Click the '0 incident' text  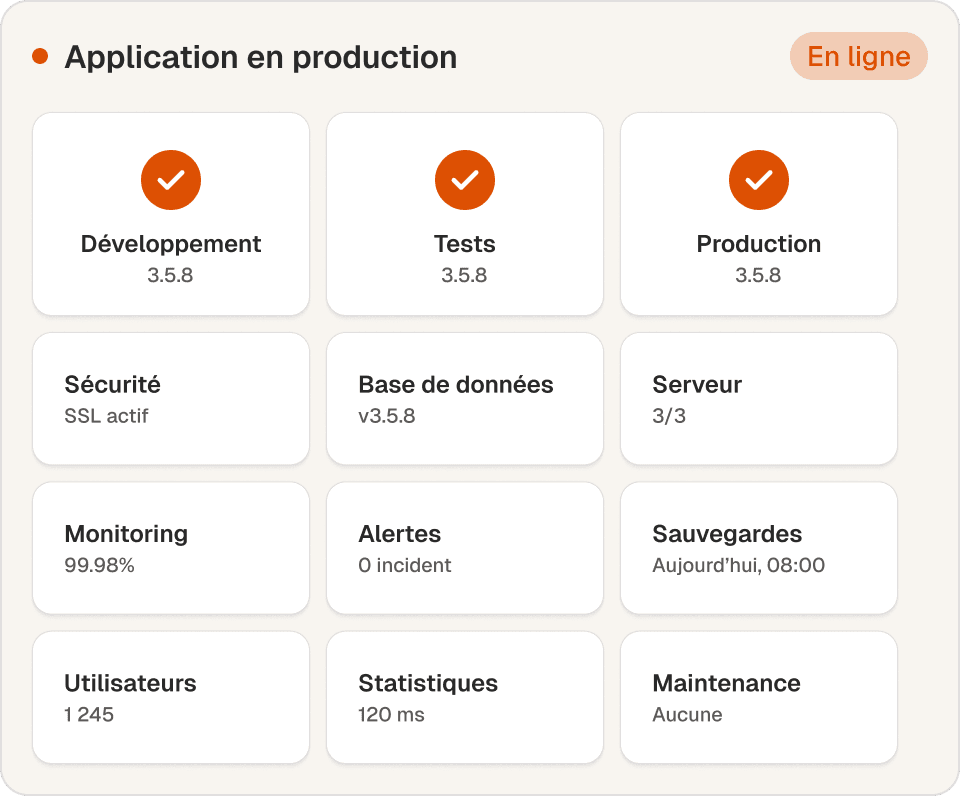pos(405,565)
